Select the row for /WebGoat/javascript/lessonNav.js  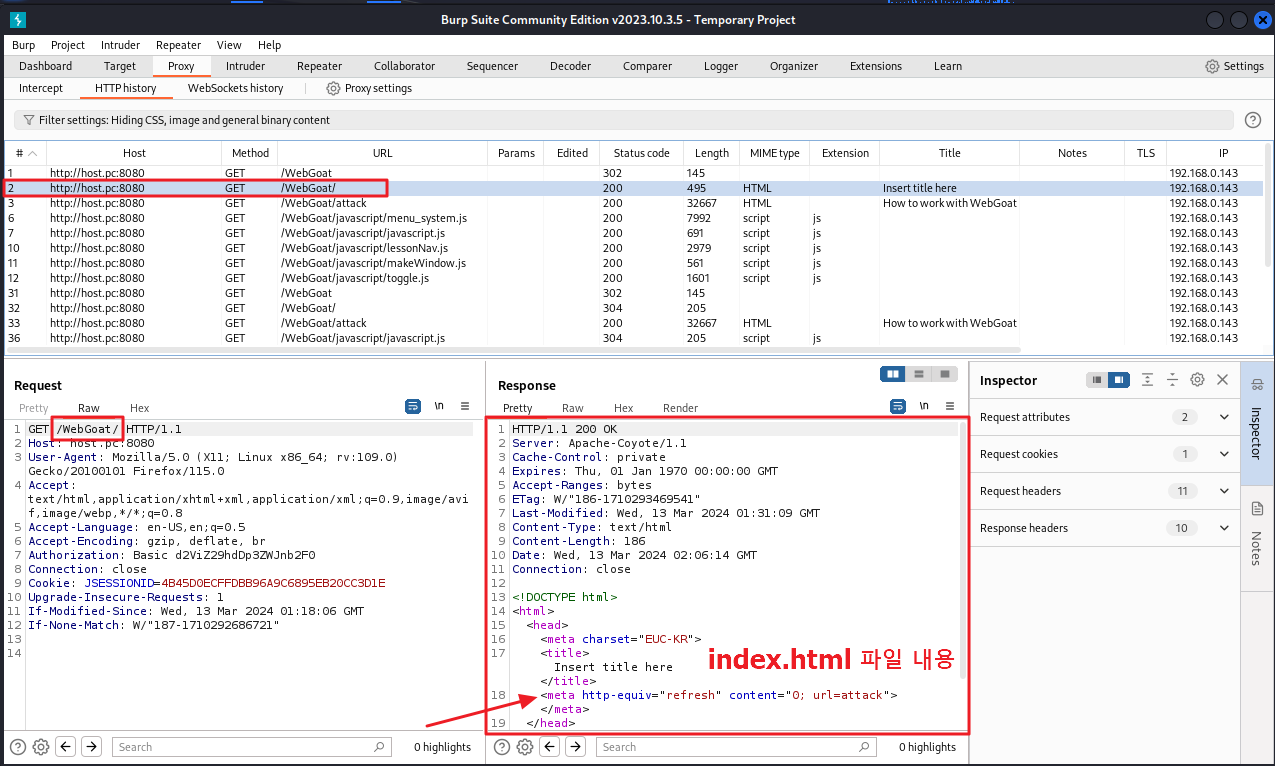[634, 248]
